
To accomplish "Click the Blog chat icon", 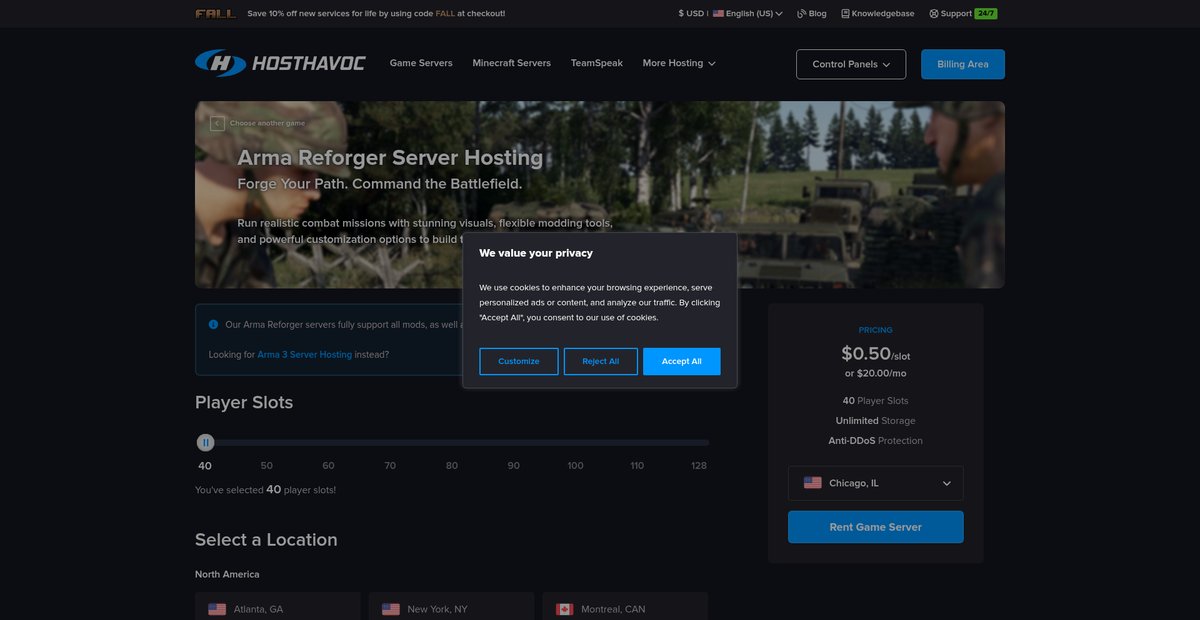I will tap(802, 14).
